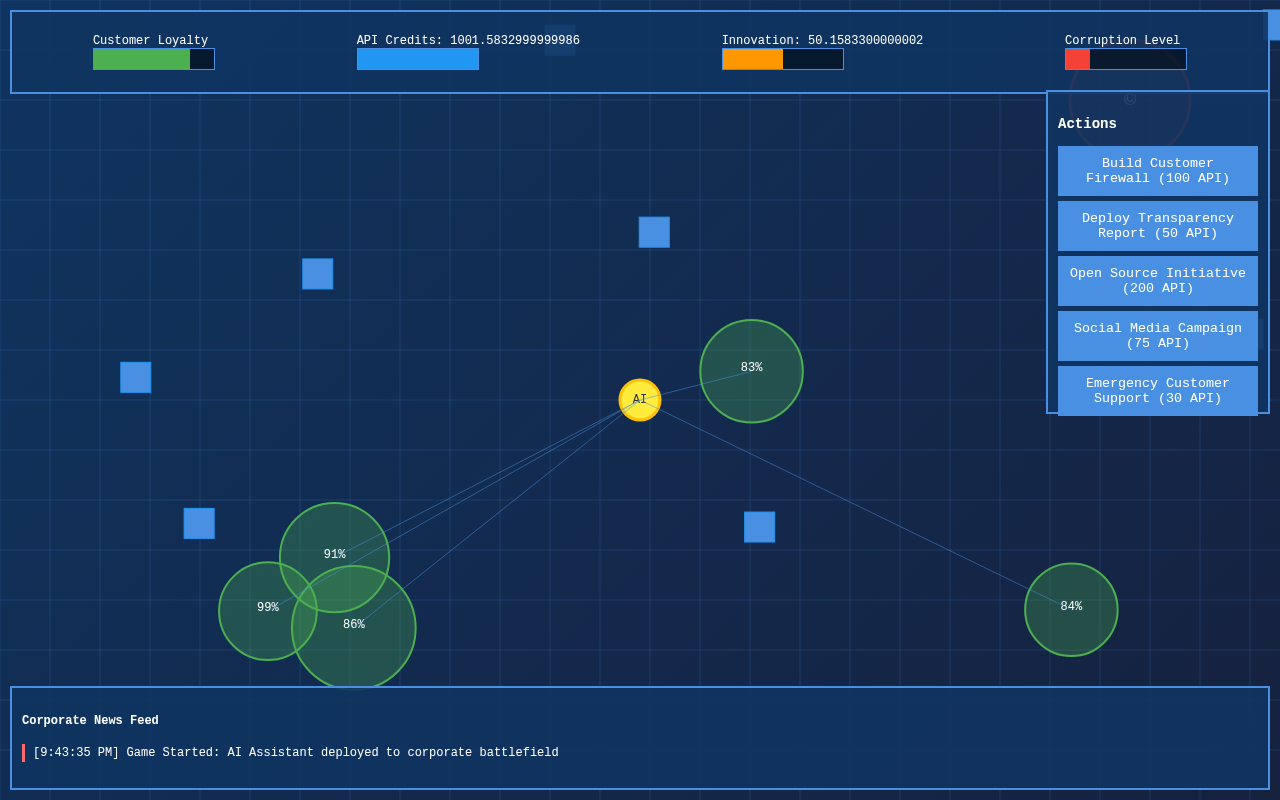
Task: Launch Open Source Initiative action
Action: pyautogui.click(x=1157, y=281)
